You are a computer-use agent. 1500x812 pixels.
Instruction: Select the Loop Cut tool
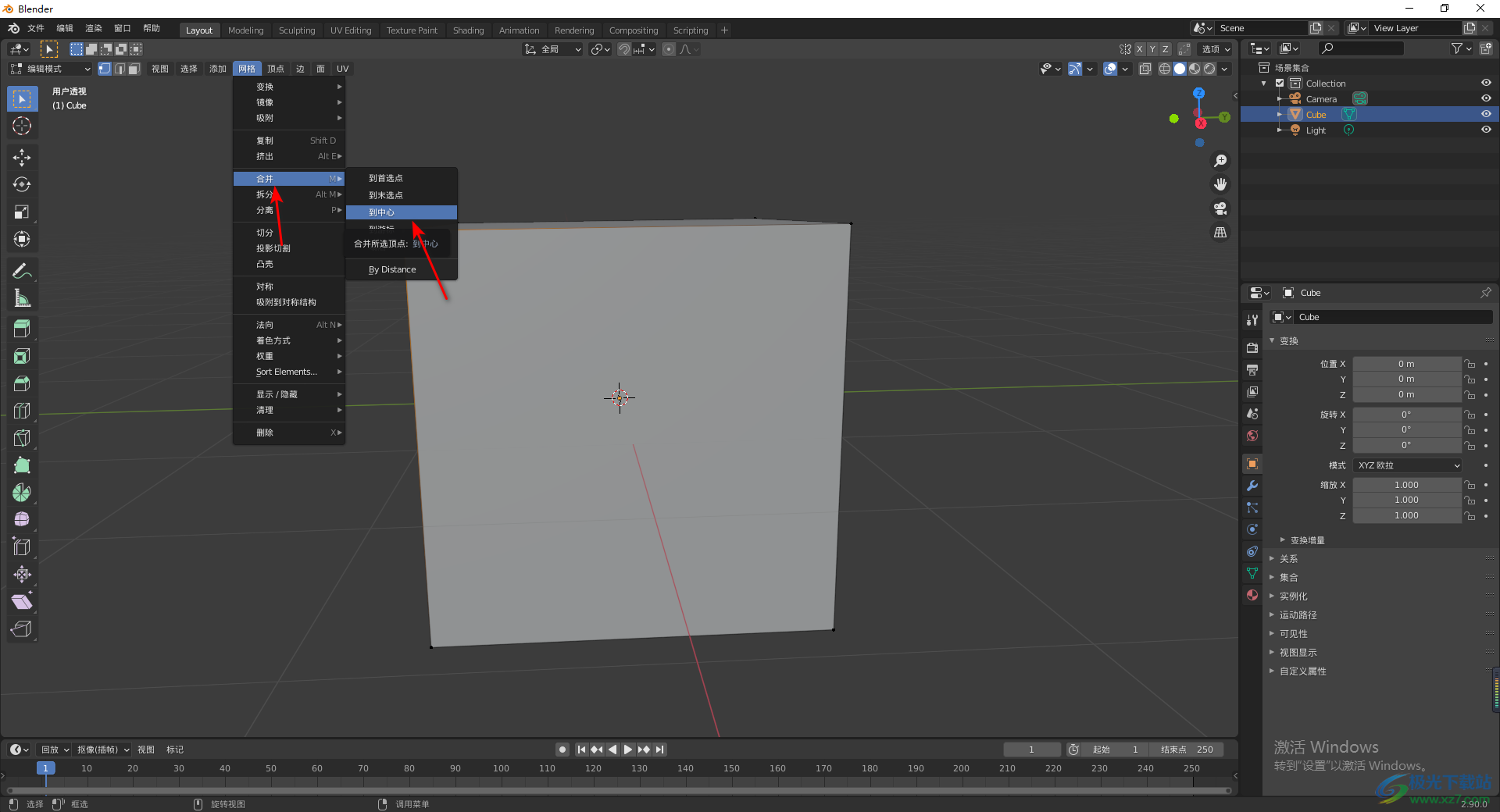[x=22, y=411]
